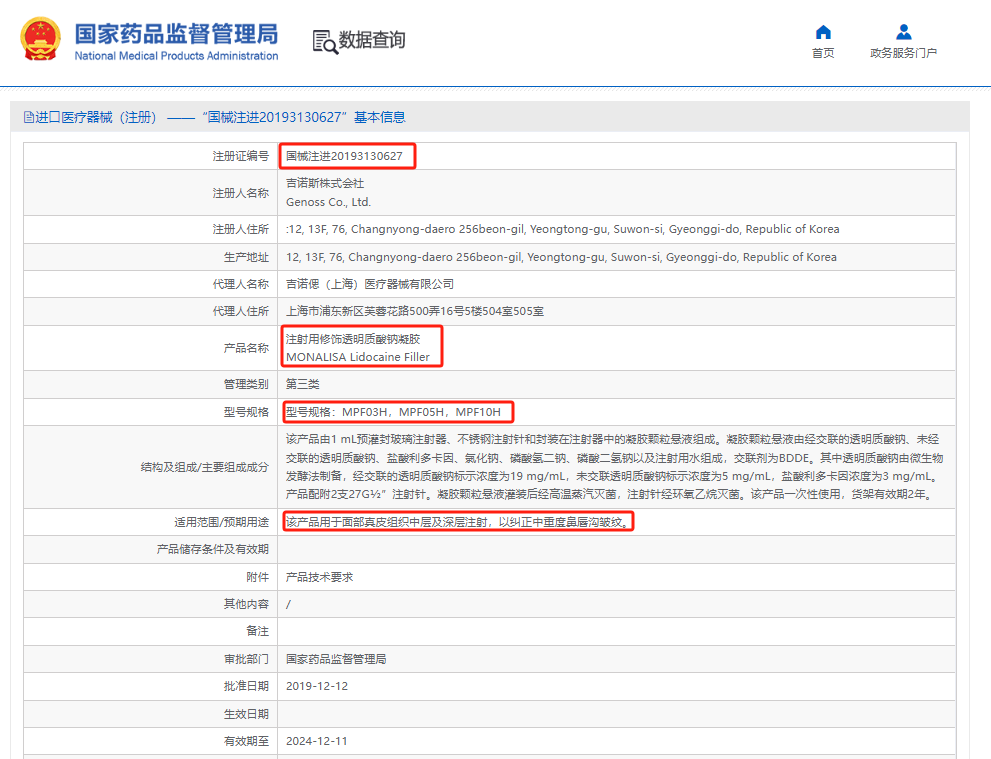
Task: Click the document icon before 进口医疗器械
Action: [x=28, y=117]
